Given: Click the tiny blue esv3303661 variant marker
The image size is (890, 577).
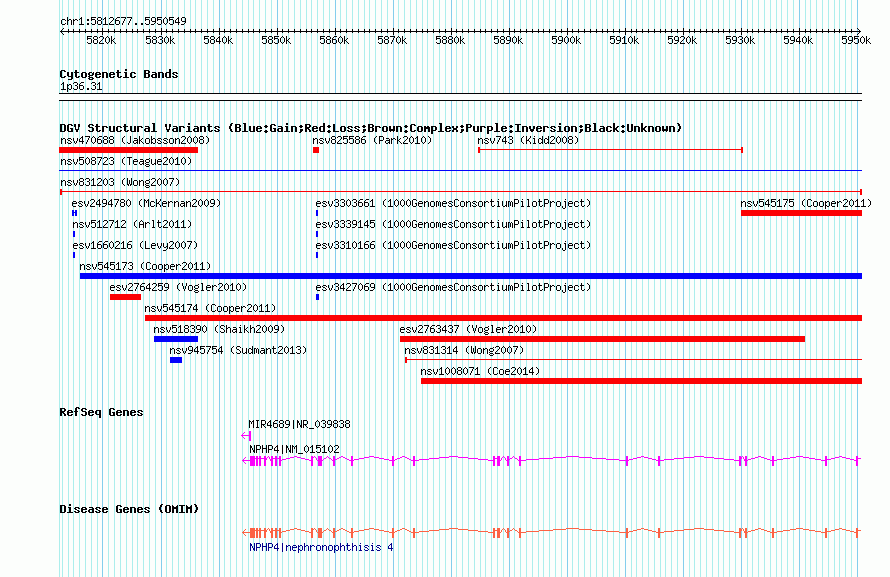Looking at the screenshot, I should 317,213.
